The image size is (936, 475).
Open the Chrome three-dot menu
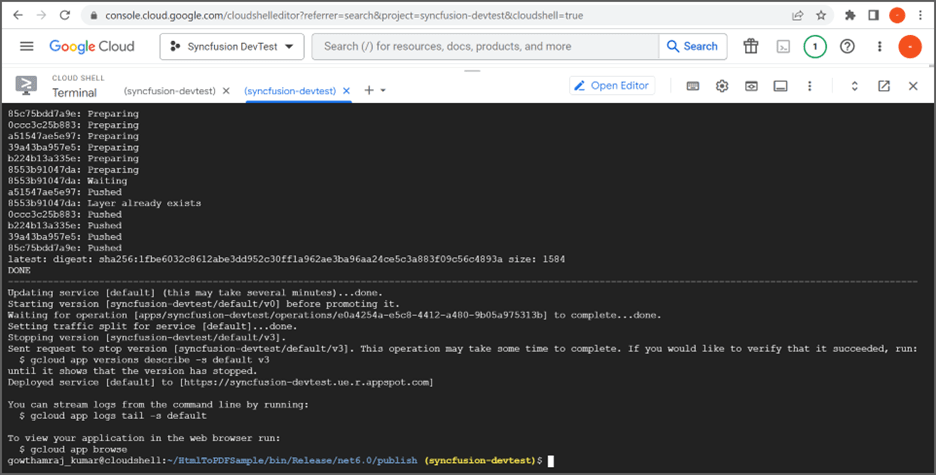tap(920, 16)
